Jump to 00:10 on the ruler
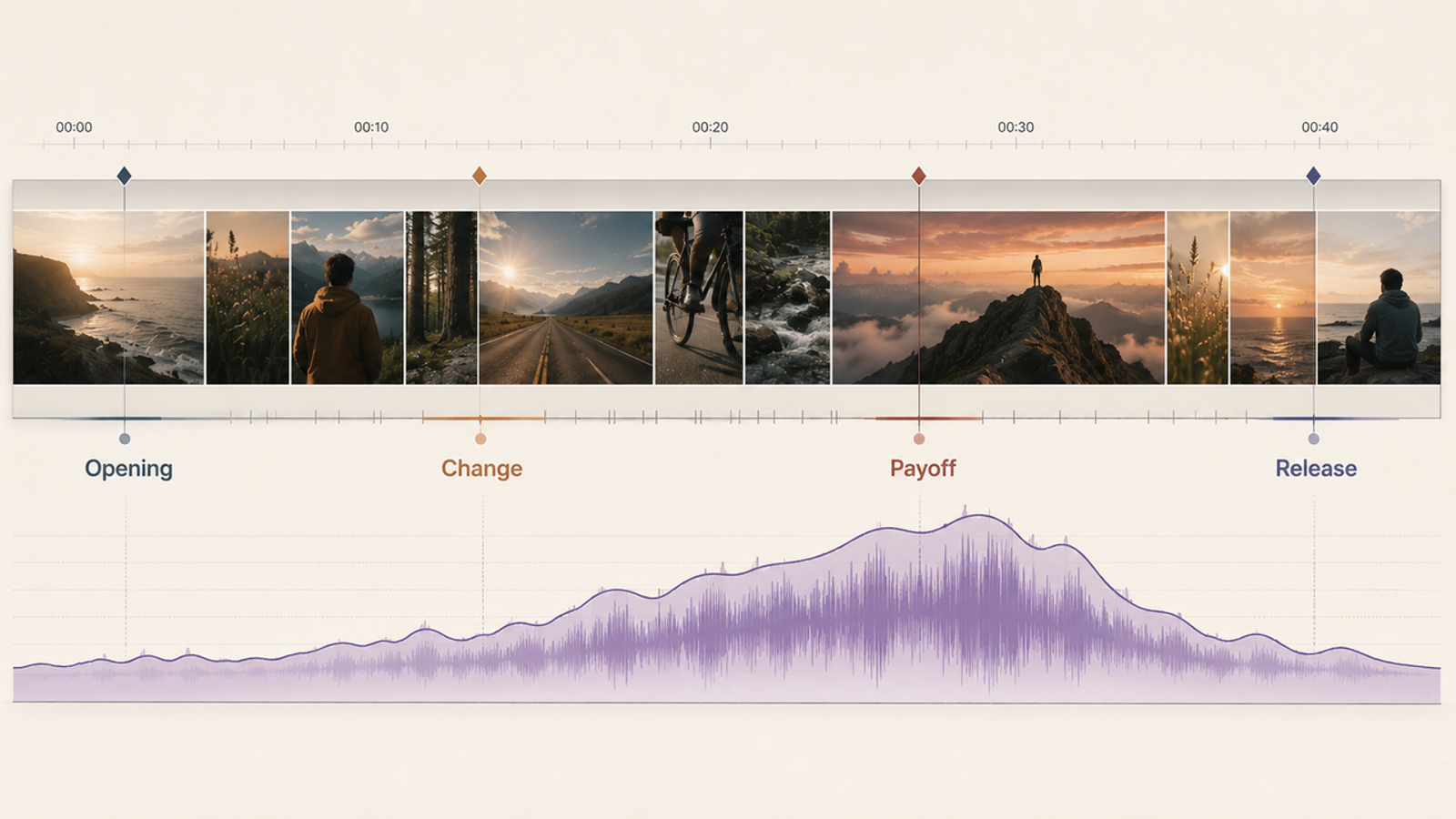The image size is (1456, 819). 371,127
